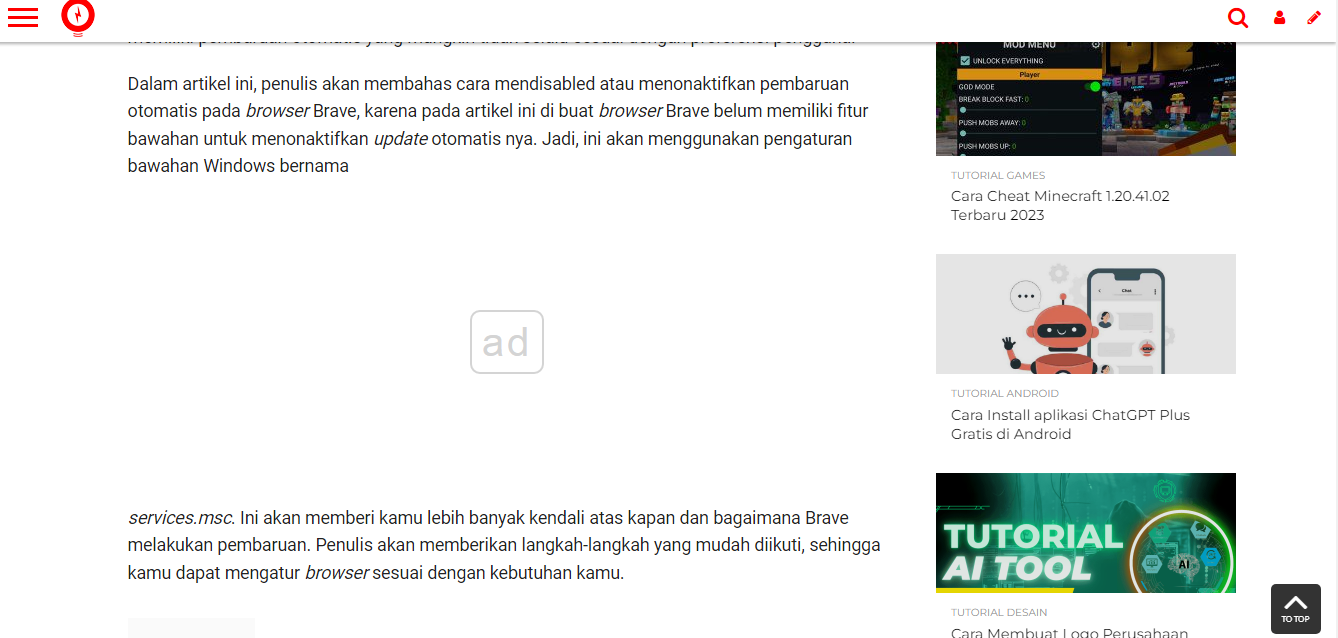Click the lightbulb site logo
The height and width of the screenshot is (638, 1338).
tap(78, 17)
